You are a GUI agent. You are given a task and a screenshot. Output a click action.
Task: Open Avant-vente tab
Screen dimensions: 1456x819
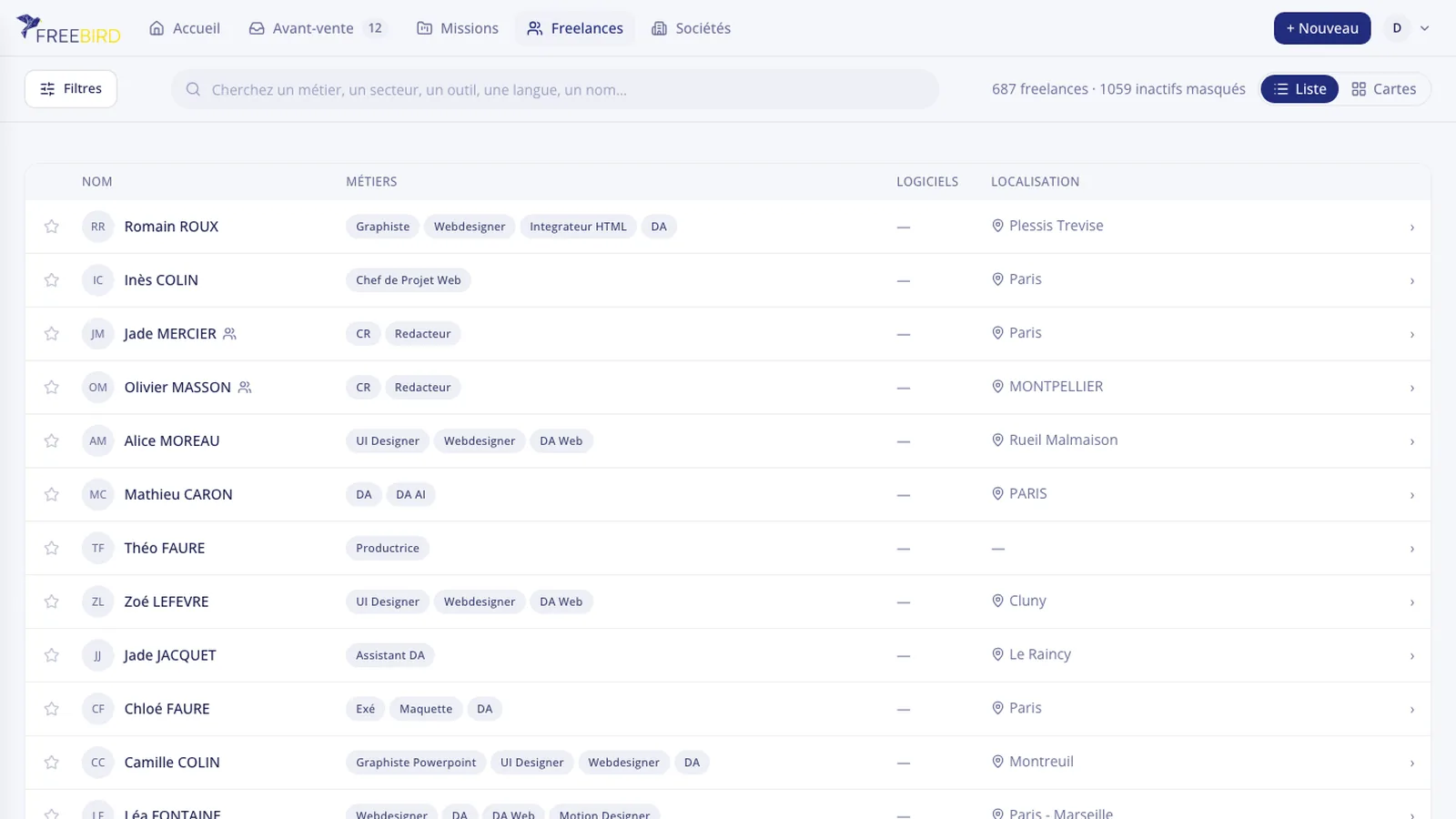(317, 28)
